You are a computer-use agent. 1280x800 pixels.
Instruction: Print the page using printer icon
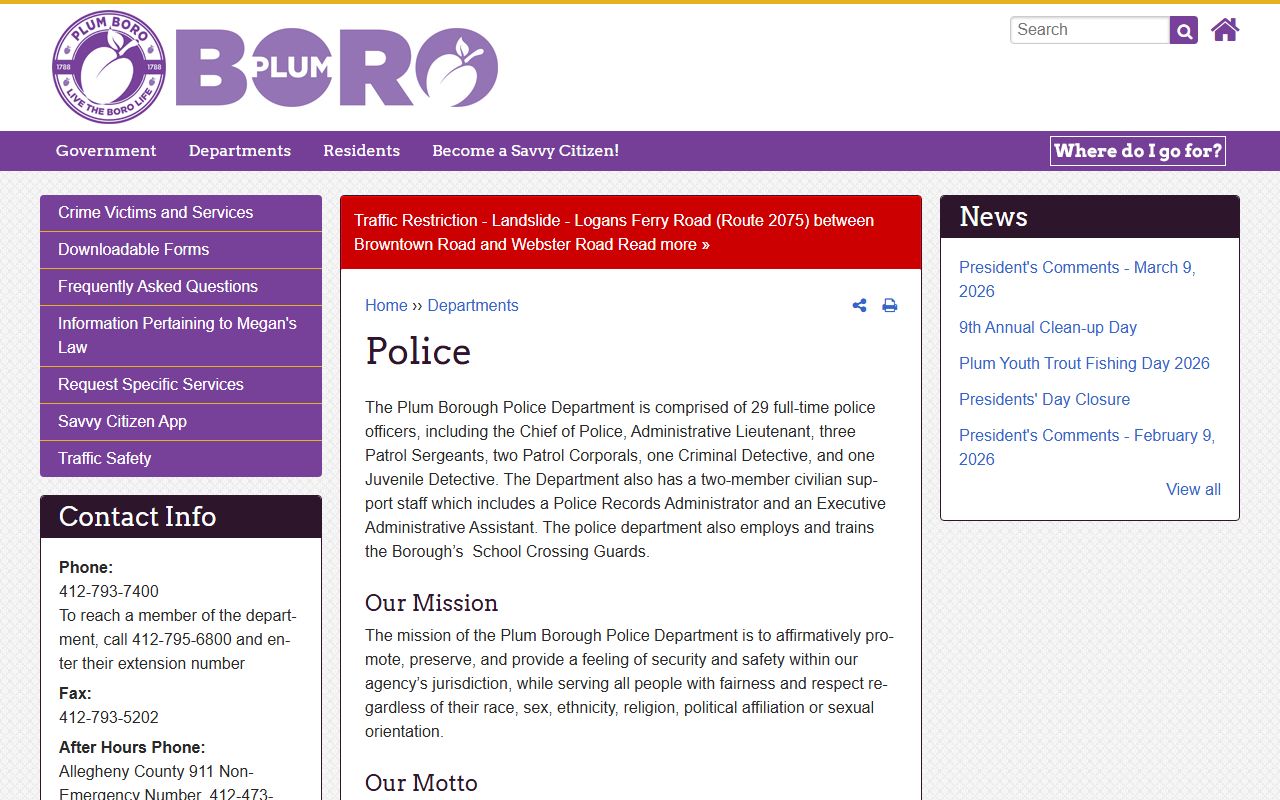[889, 305]
